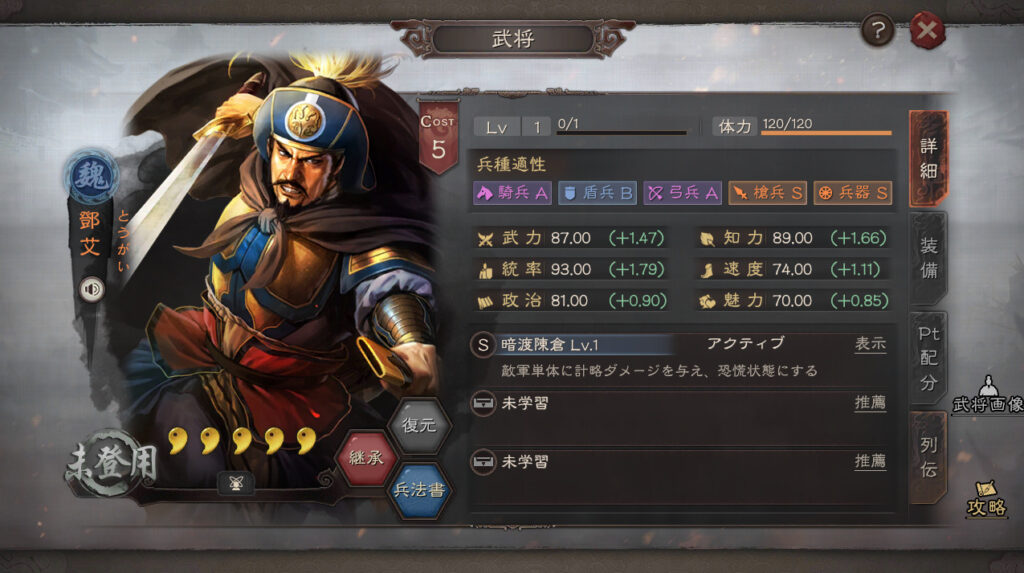Play general voice speaker icon
Viewport: 1024px width, 573px height.
click(x=91, y=289)
